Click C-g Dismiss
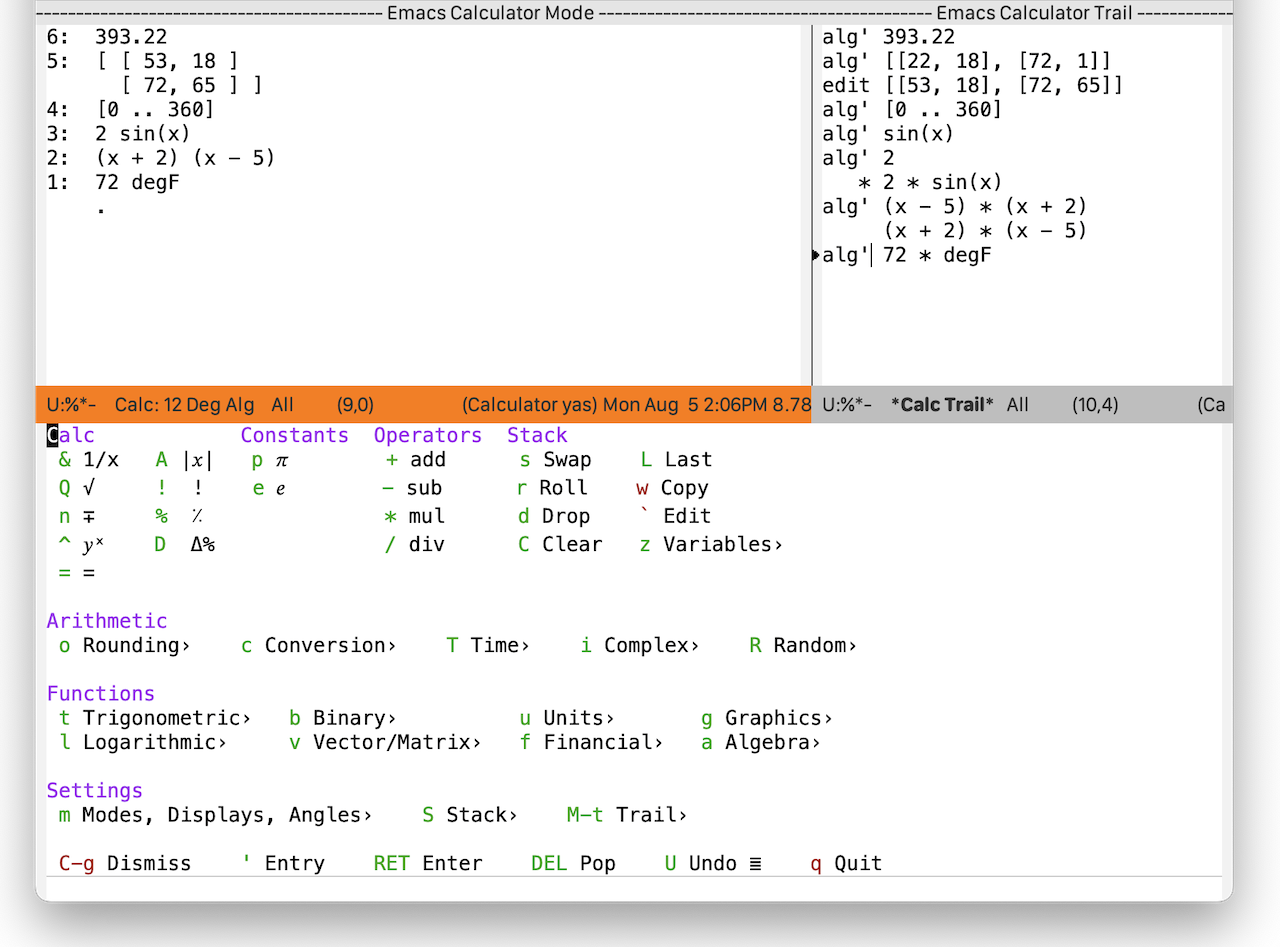Viewport: 1280px width, 947px height. [125, 863]
